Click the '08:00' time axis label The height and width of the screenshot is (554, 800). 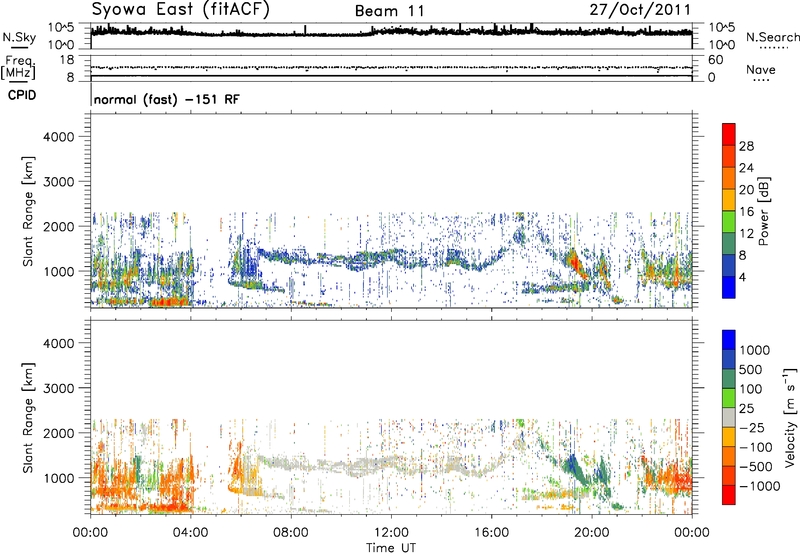pos(291,533)
